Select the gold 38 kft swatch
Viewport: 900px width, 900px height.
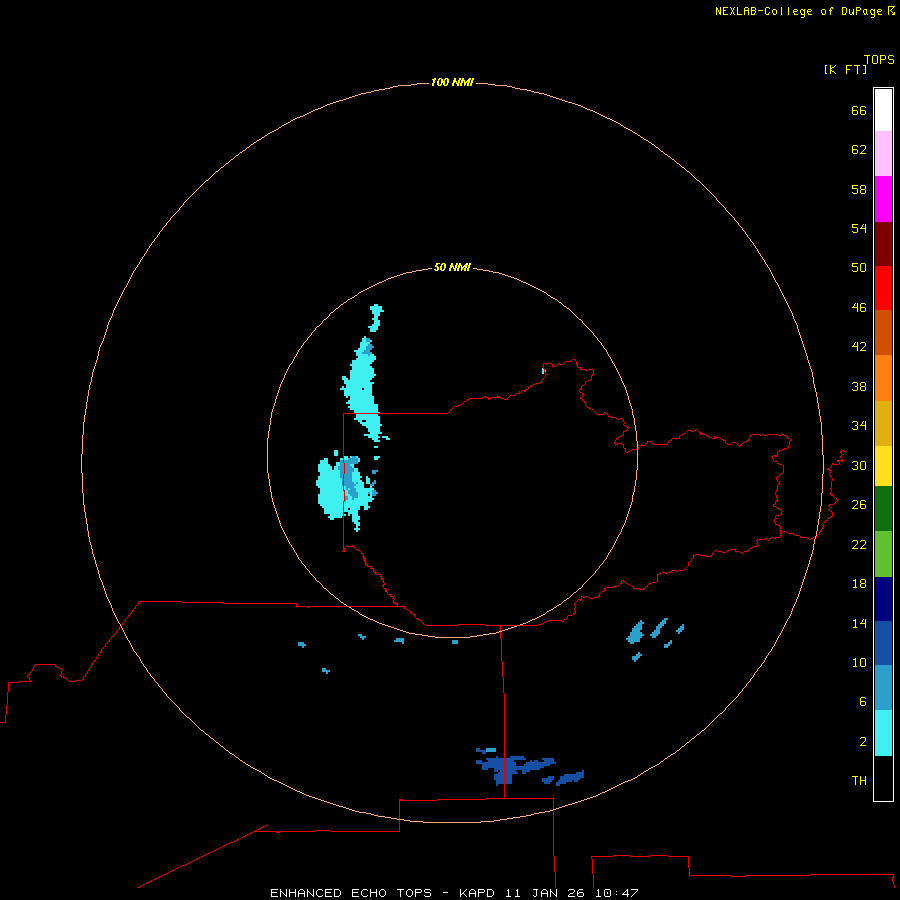pos(883,423)
